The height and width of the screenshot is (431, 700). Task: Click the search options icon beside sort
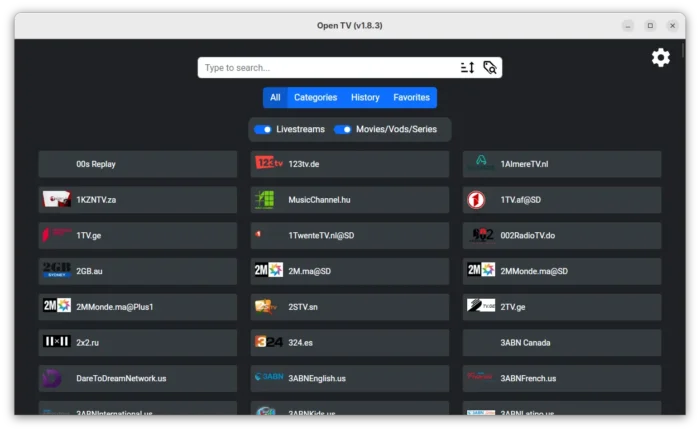tap(489, 68)
